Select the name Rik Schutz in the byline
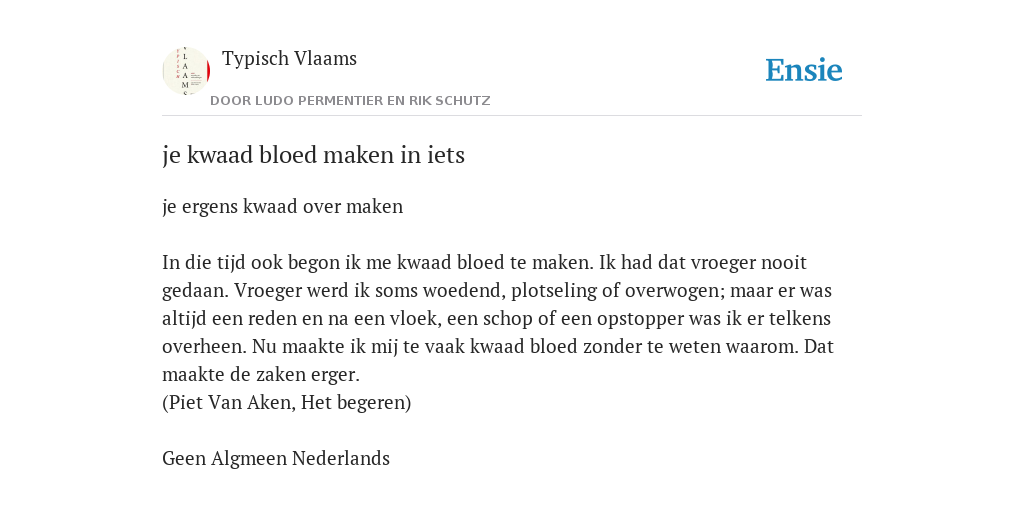This screenshot has width=1024, height=512. click(450, 101)
